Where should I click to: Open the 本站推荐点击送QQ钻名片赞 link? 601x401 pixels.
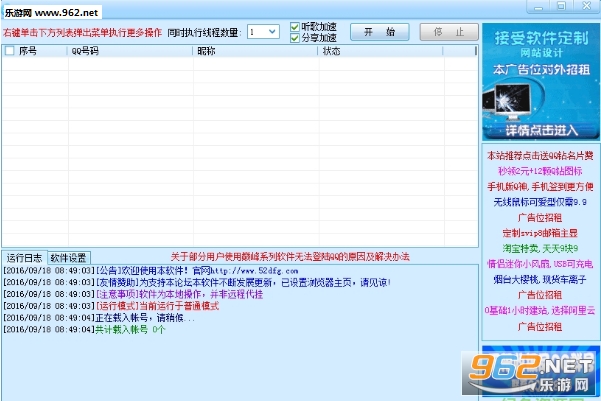[x=540, y=155]
